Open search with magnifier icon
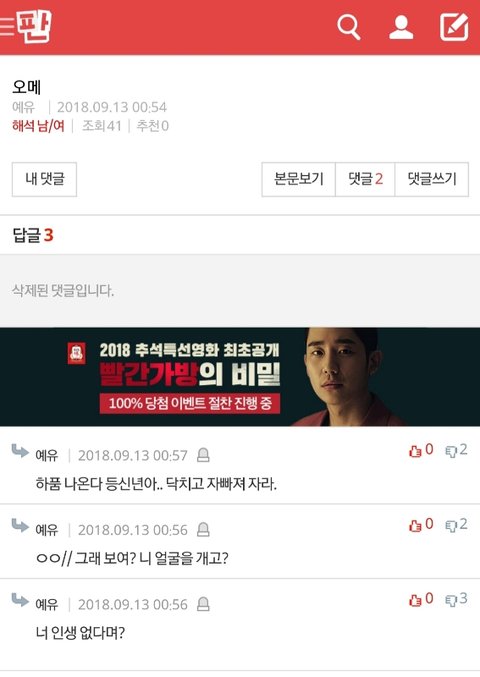Viewport: 480px width, 677px height. [x=348, y=27]
